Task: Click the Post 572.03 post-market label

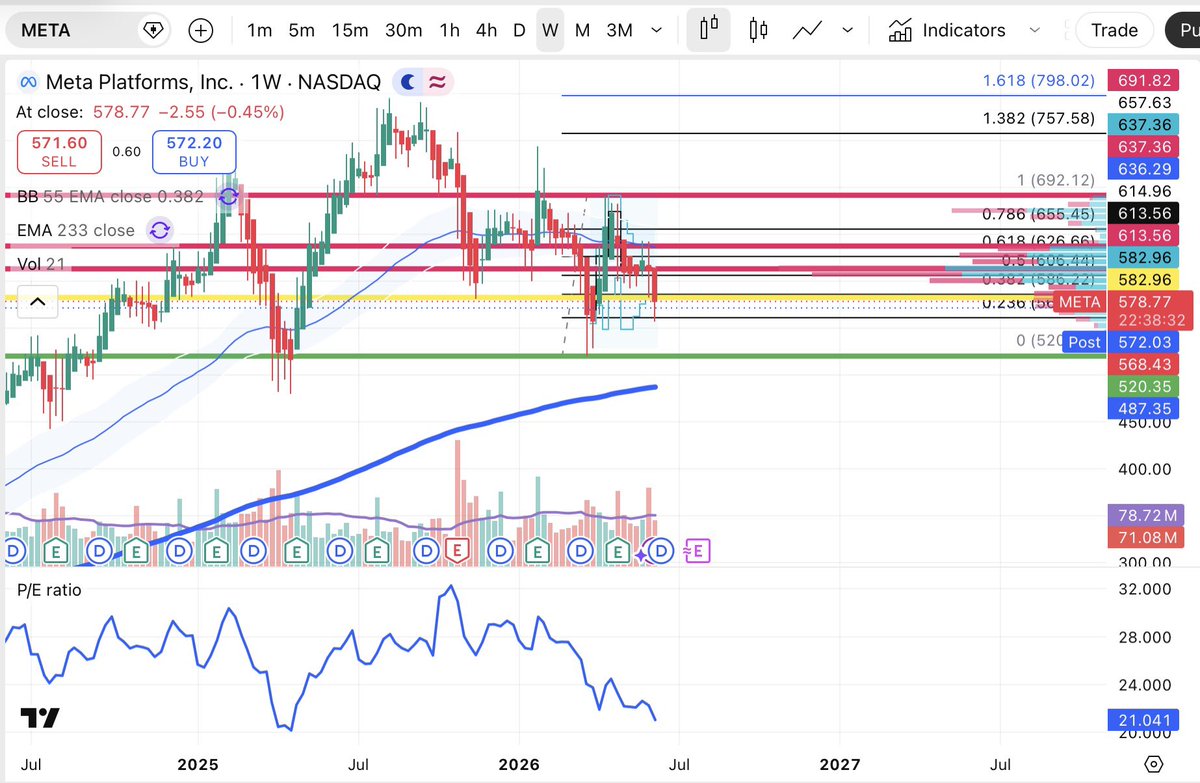Action: [1118, 342]
